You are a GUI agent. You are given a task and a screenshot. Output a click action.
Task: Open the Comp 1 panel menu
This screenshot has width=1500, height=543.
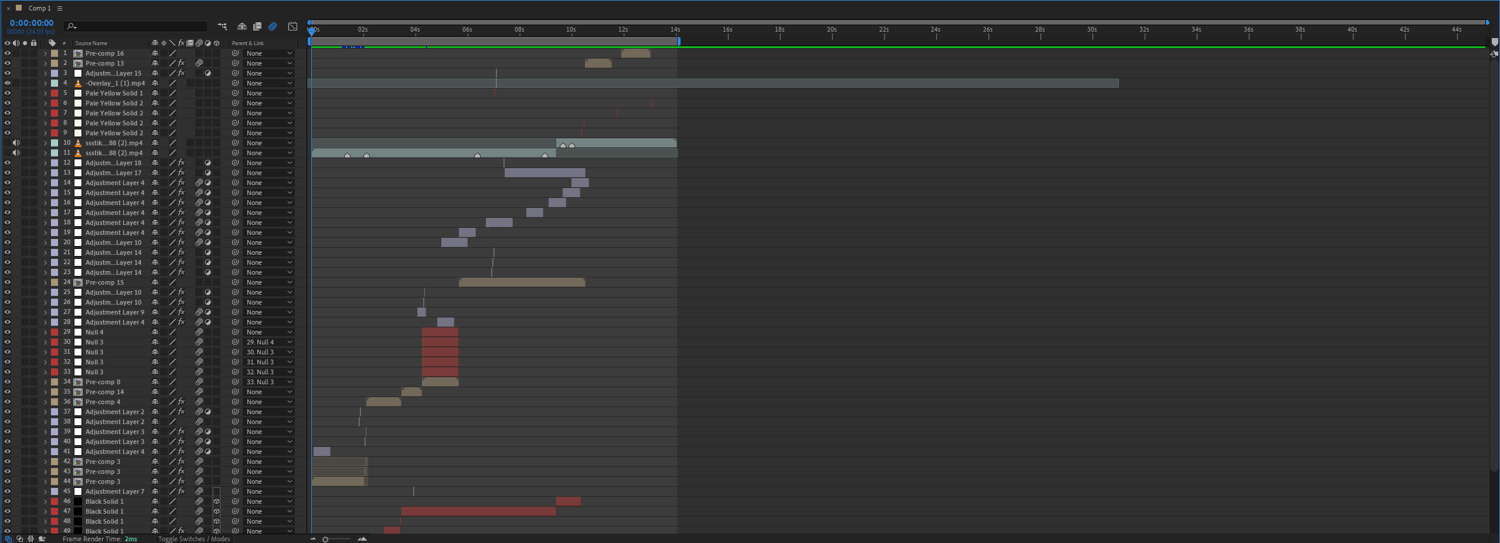[59, 8]
